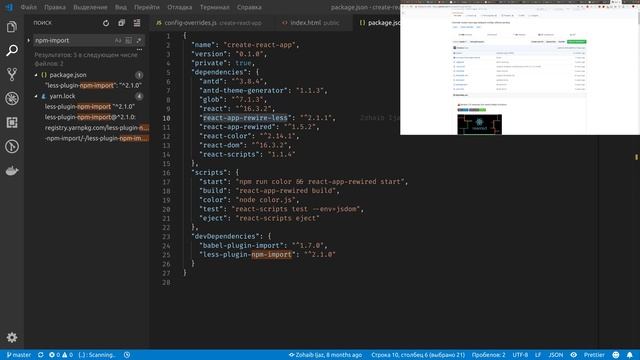Click README image thumbnail in browser window
640x360 pixels.
pos(480,124)
